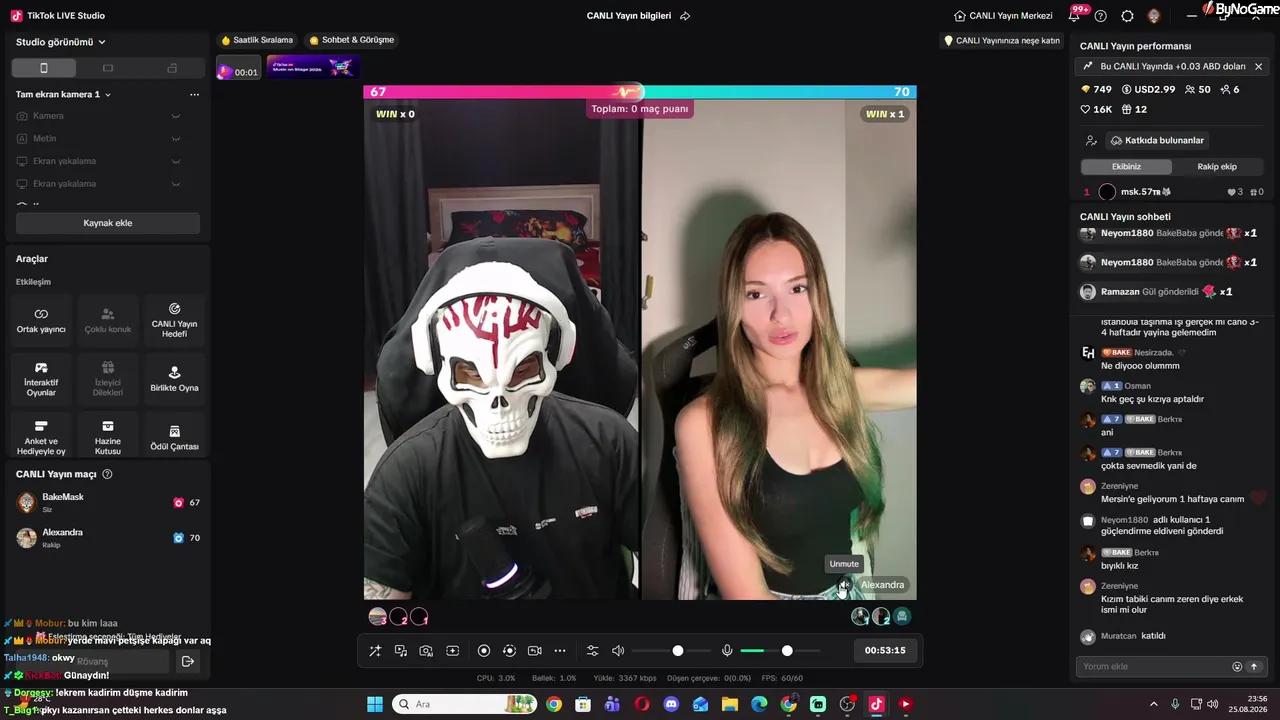This screenshot has height=720, width=1280.
Task: Send comment with the arrow button
Action: [1253, 666]
